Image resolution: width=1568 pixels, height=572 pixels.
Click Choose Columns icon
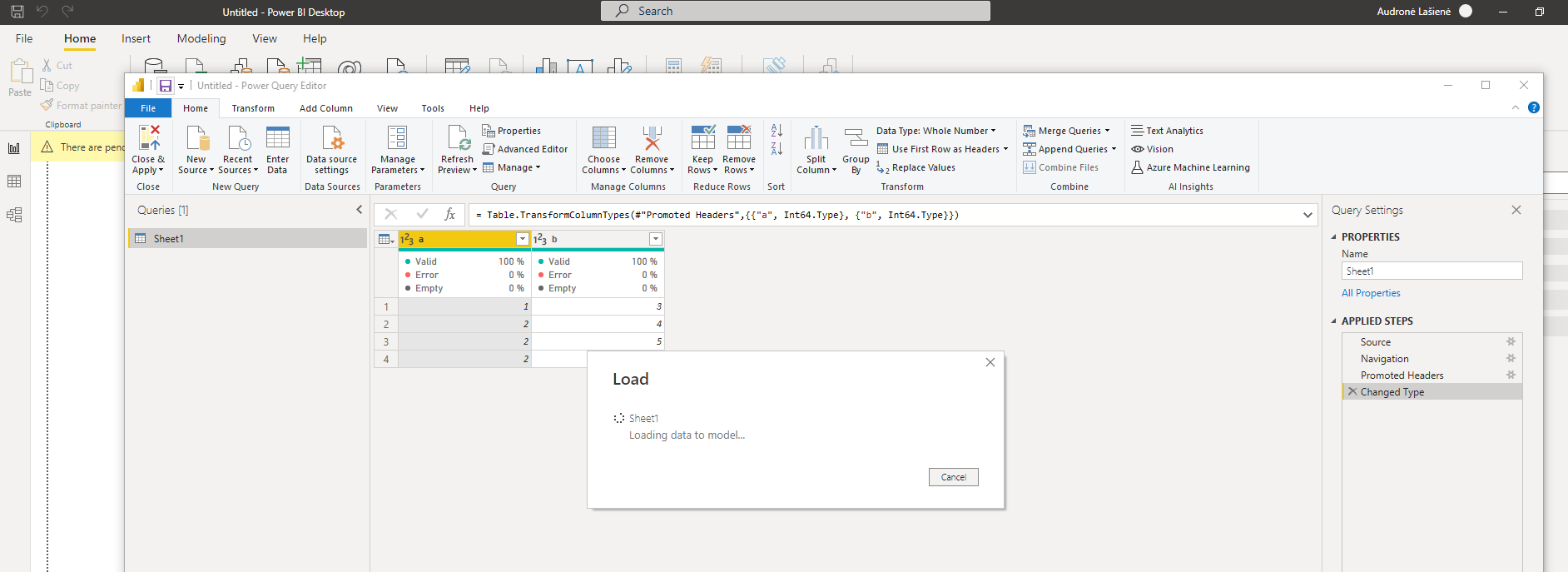(x=604, y=138)
